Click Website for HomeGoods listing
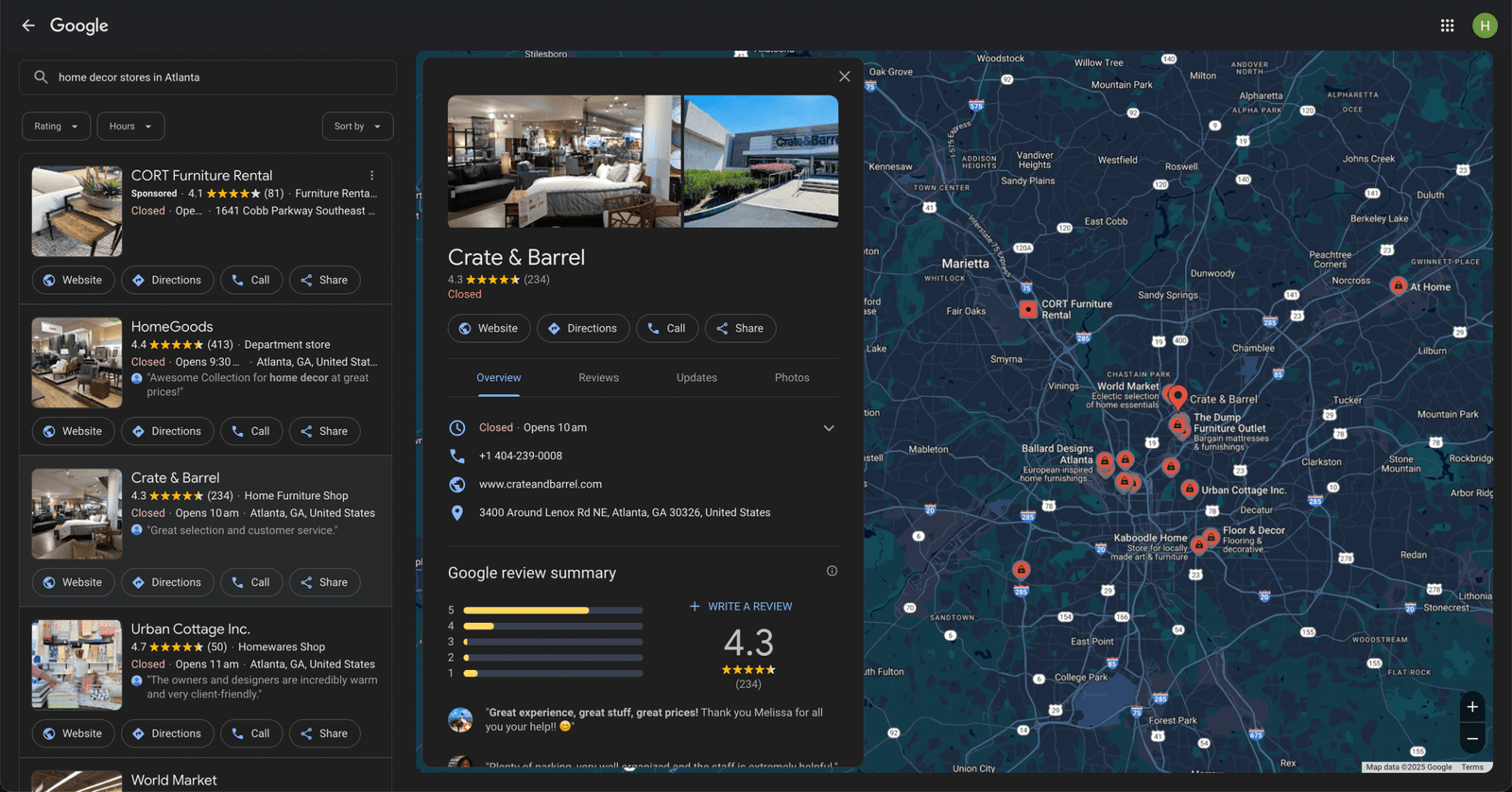The width and height of the screenshot is (1512, 792). pyautogui.click(x=73, y=431)
